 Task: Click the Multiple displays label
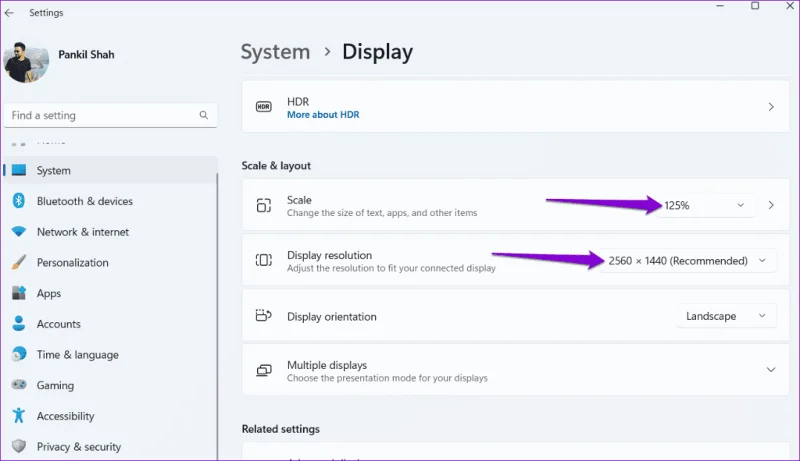(x=327, y=365)
